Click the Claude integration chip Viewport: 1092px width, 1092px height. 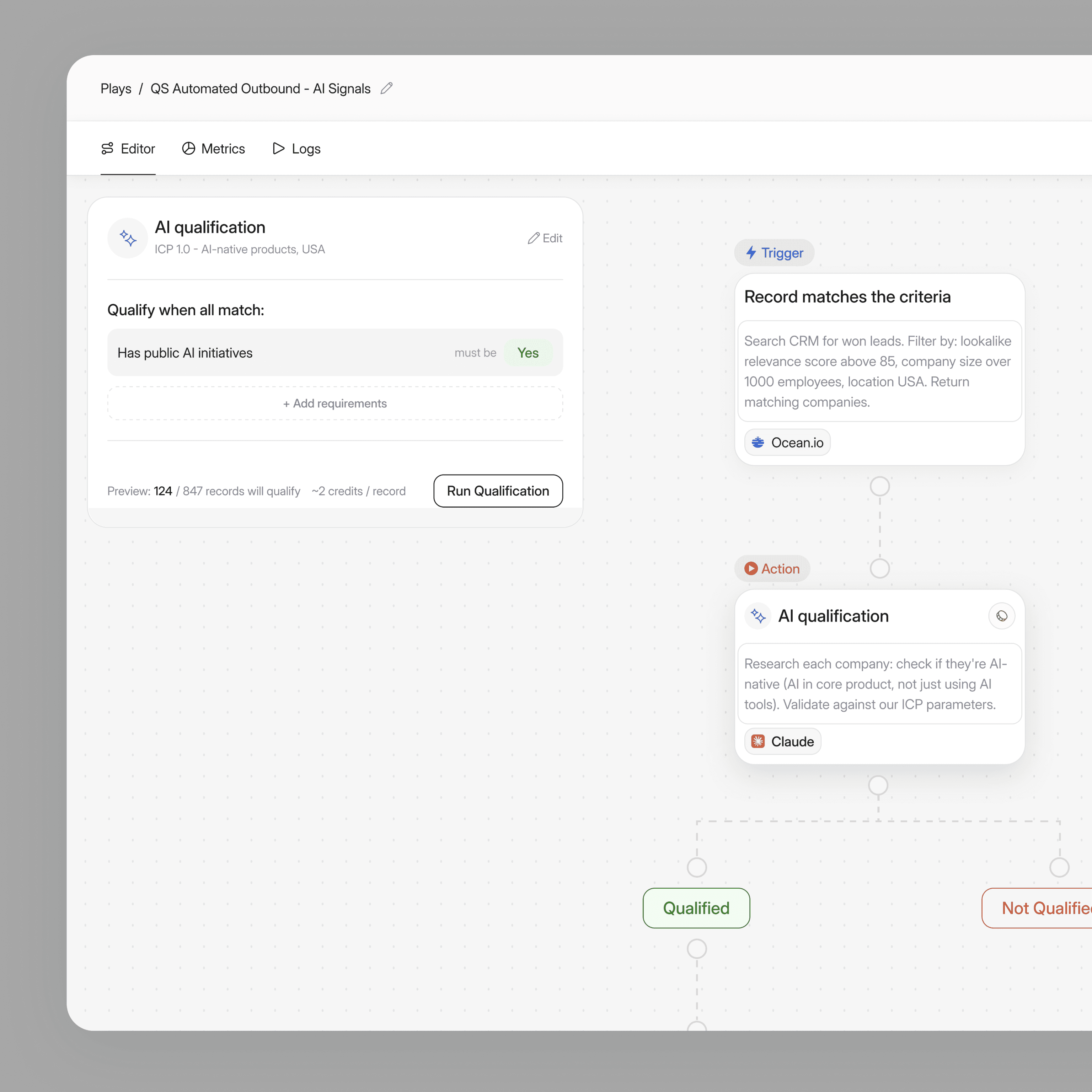782,742
